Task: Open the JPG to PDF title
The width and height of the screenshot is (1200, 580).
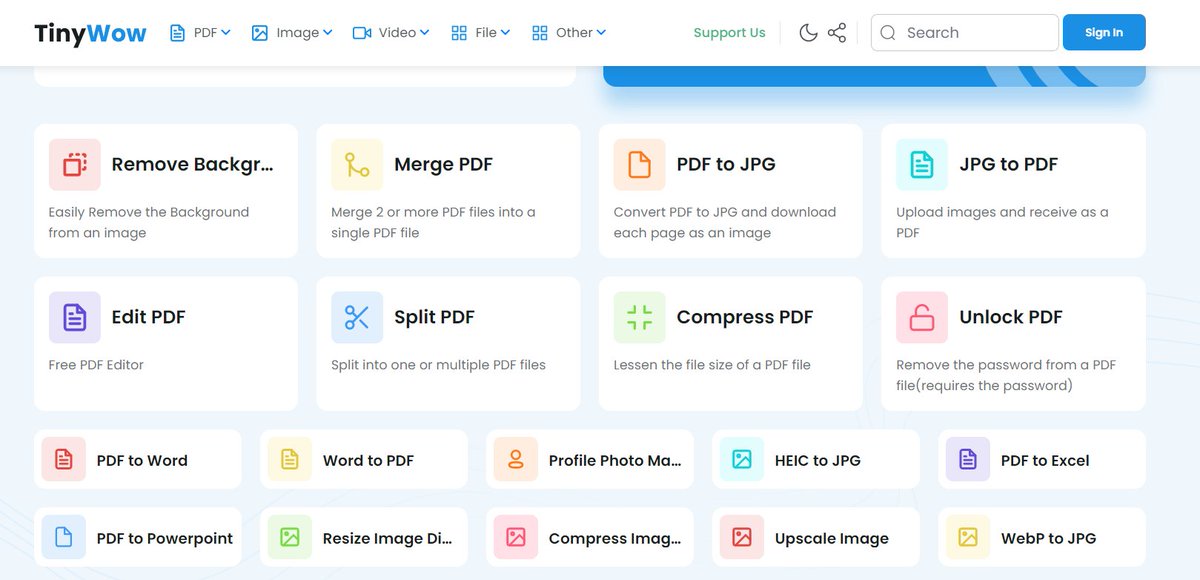Action: coord(1008,164)
